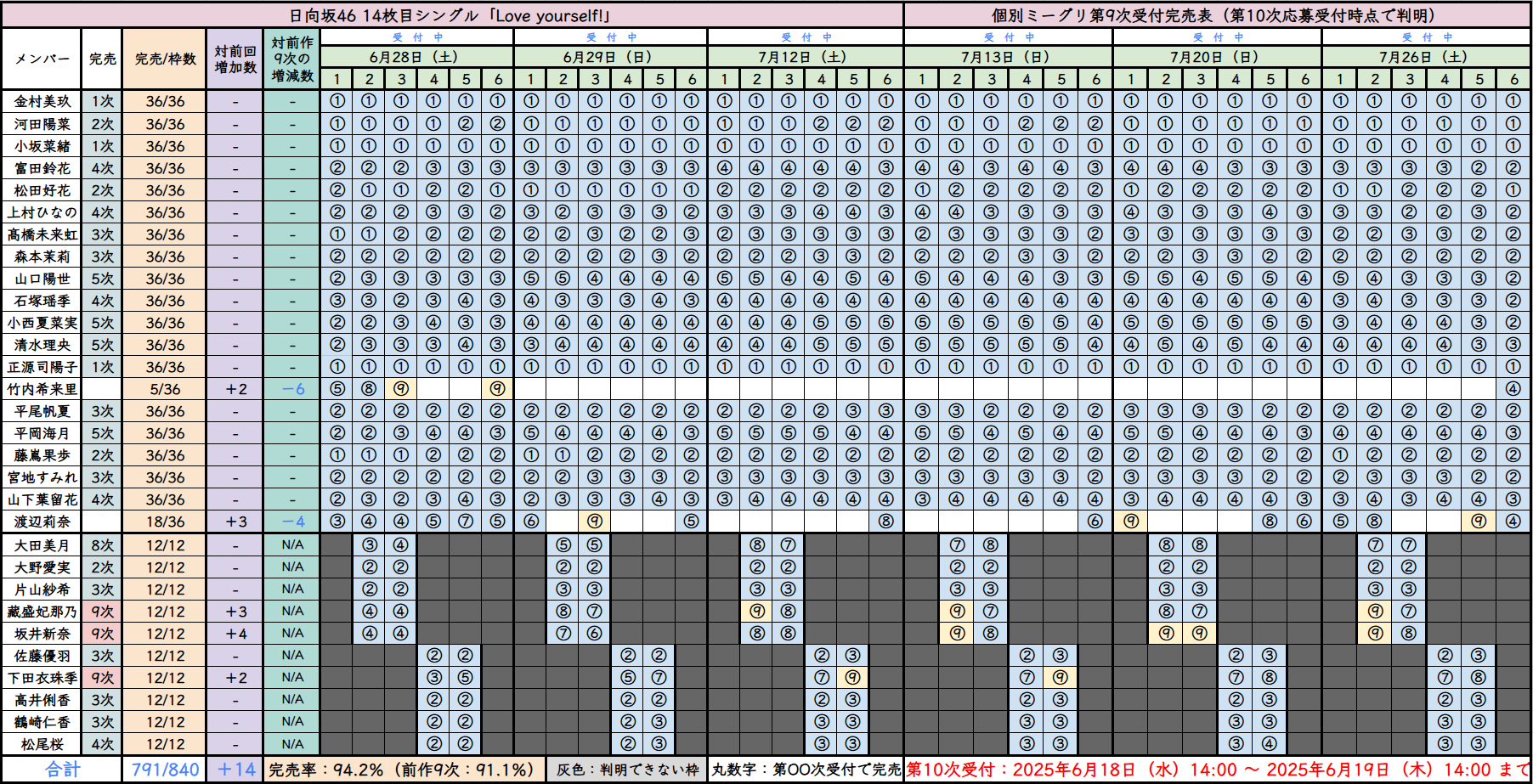Click the 完売 column header

click(x=102, y=59)
